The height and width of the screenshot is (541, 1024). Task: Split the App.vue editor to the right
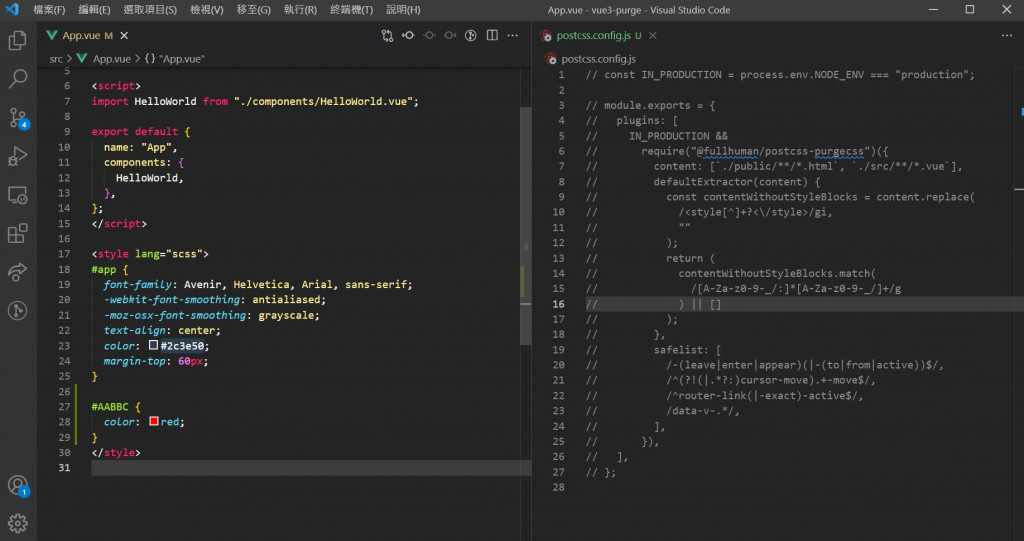point(492,35)
